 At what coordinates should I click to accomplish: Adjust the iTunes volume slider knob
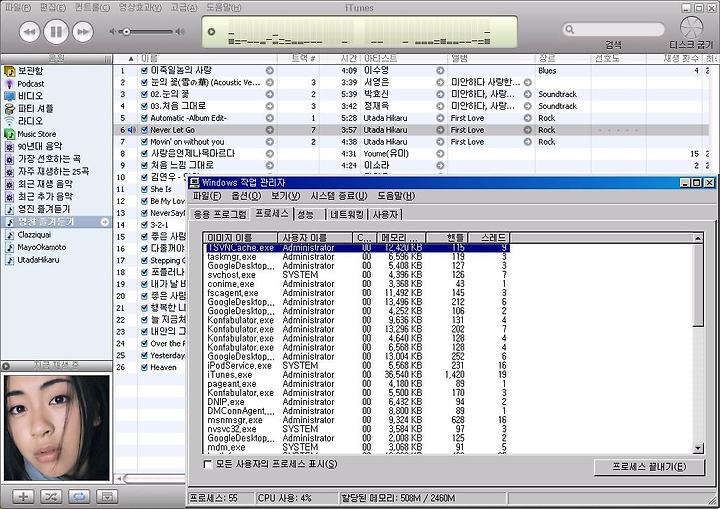pos(125,32)
